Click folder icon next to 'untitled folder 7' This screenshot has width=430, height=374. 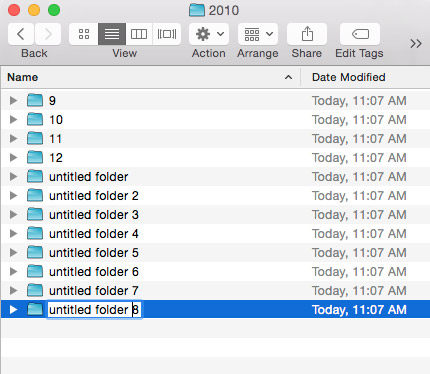click(35, 290)
